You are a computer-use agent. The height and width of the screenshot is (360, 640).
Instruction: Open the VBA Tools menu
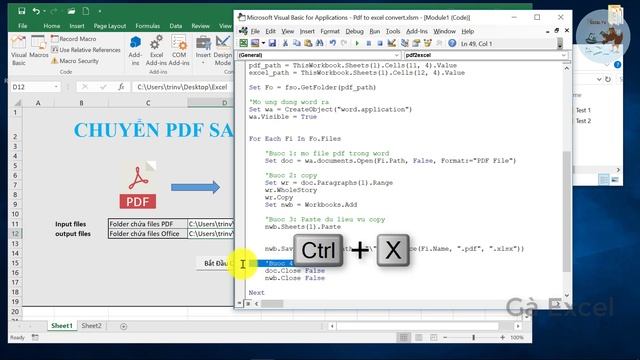[x=393, y=31]
